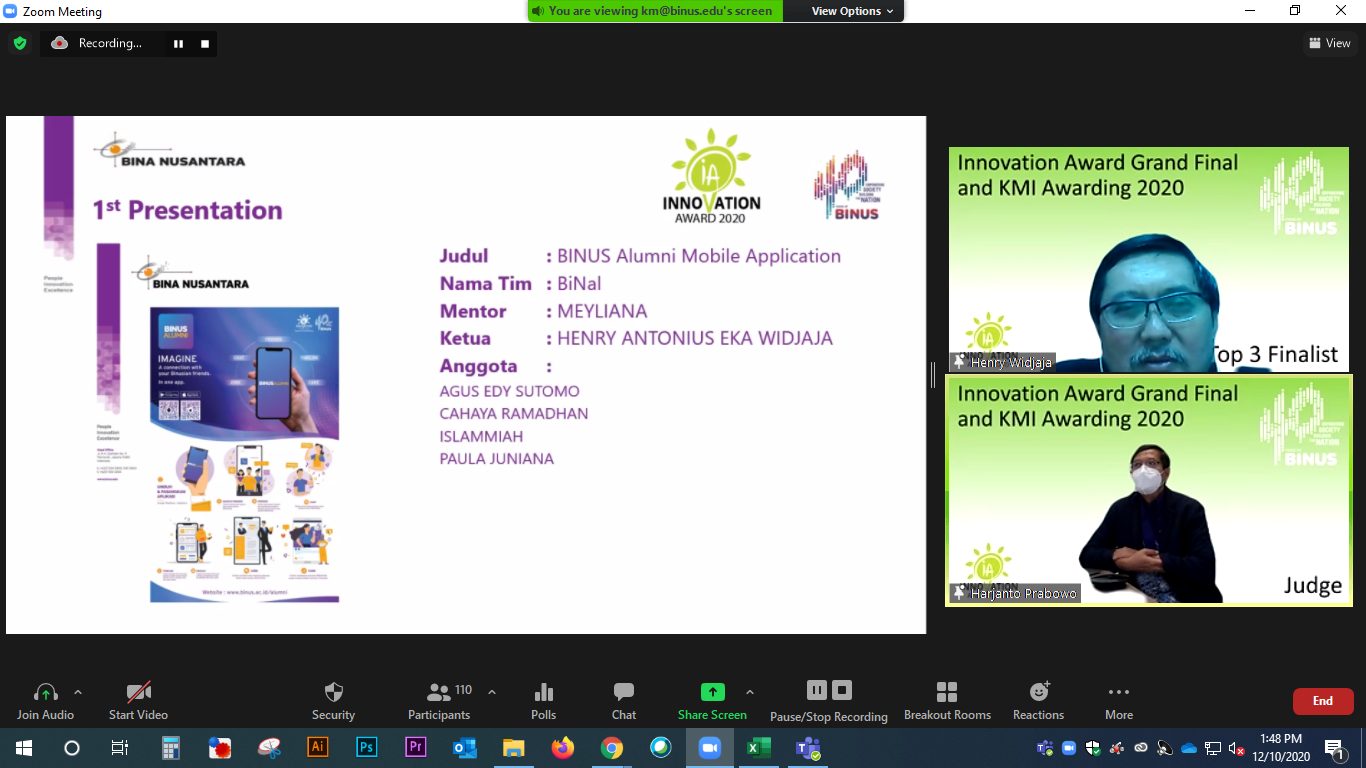The image size is (1366, 768).
Task: Open the notification center icon
Action: click(x=1334, y=748)
